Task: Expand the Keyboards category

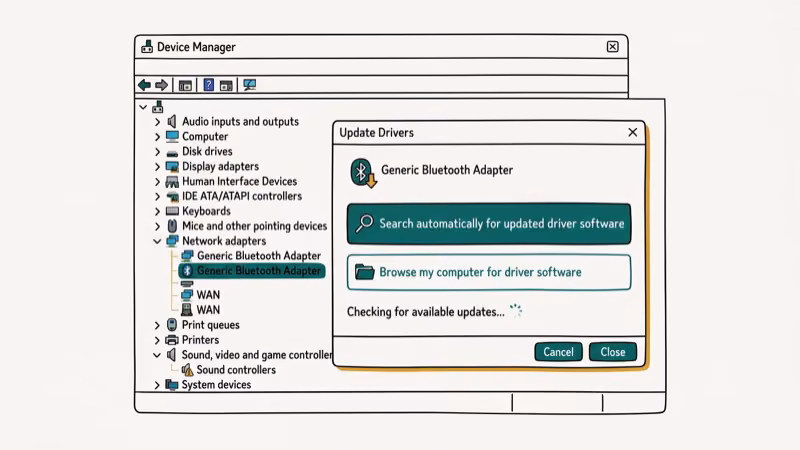Action: point(157,211)
